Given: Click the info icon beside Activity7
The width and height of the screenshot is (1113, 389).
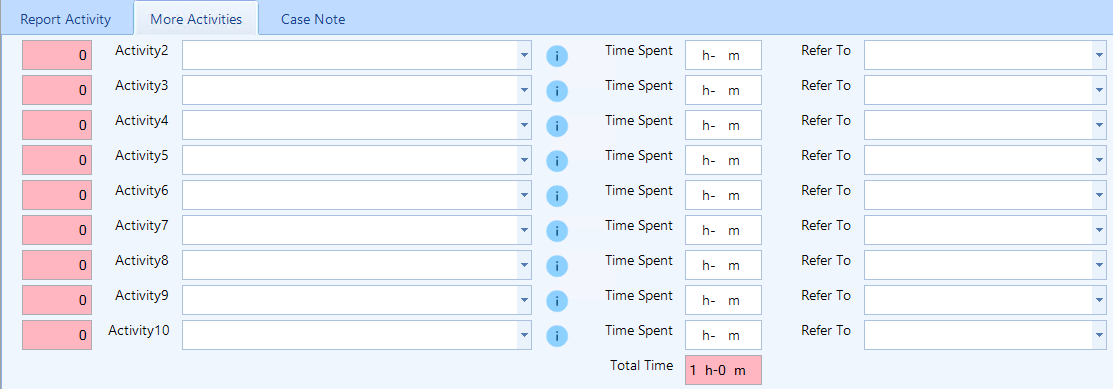Looking at the screenshot, I should coord(557,231).
